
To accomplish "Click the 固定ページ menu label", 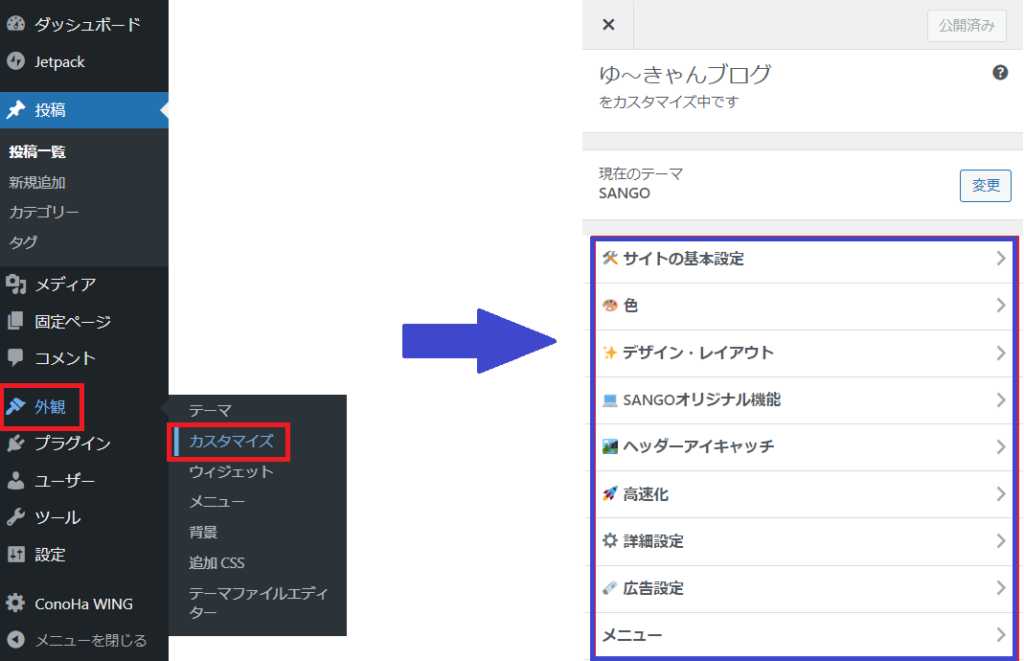I will point(72,322).
